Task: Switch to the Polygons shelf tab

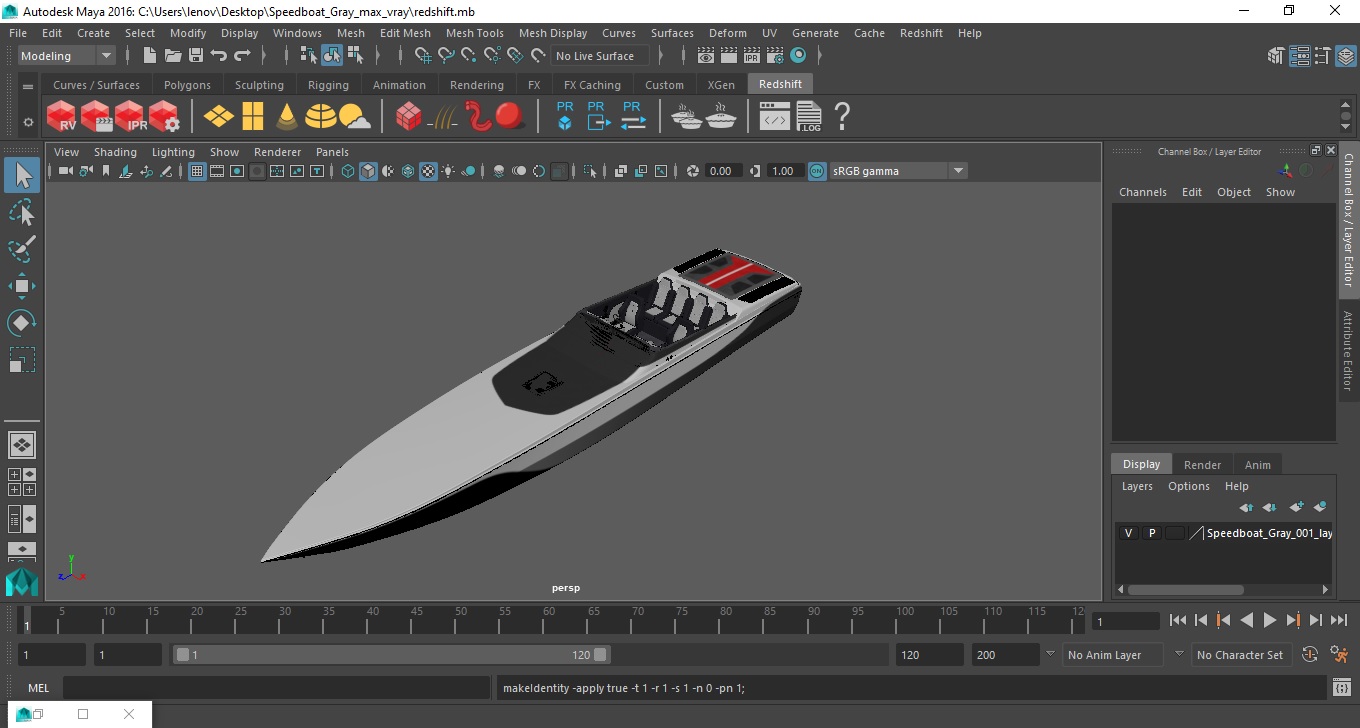Action: pos(187,85)
